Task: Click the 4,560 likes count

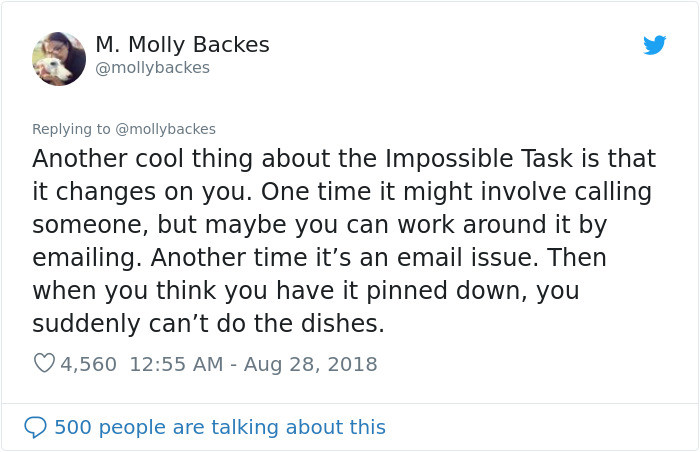Action: (x=88, y=364)
